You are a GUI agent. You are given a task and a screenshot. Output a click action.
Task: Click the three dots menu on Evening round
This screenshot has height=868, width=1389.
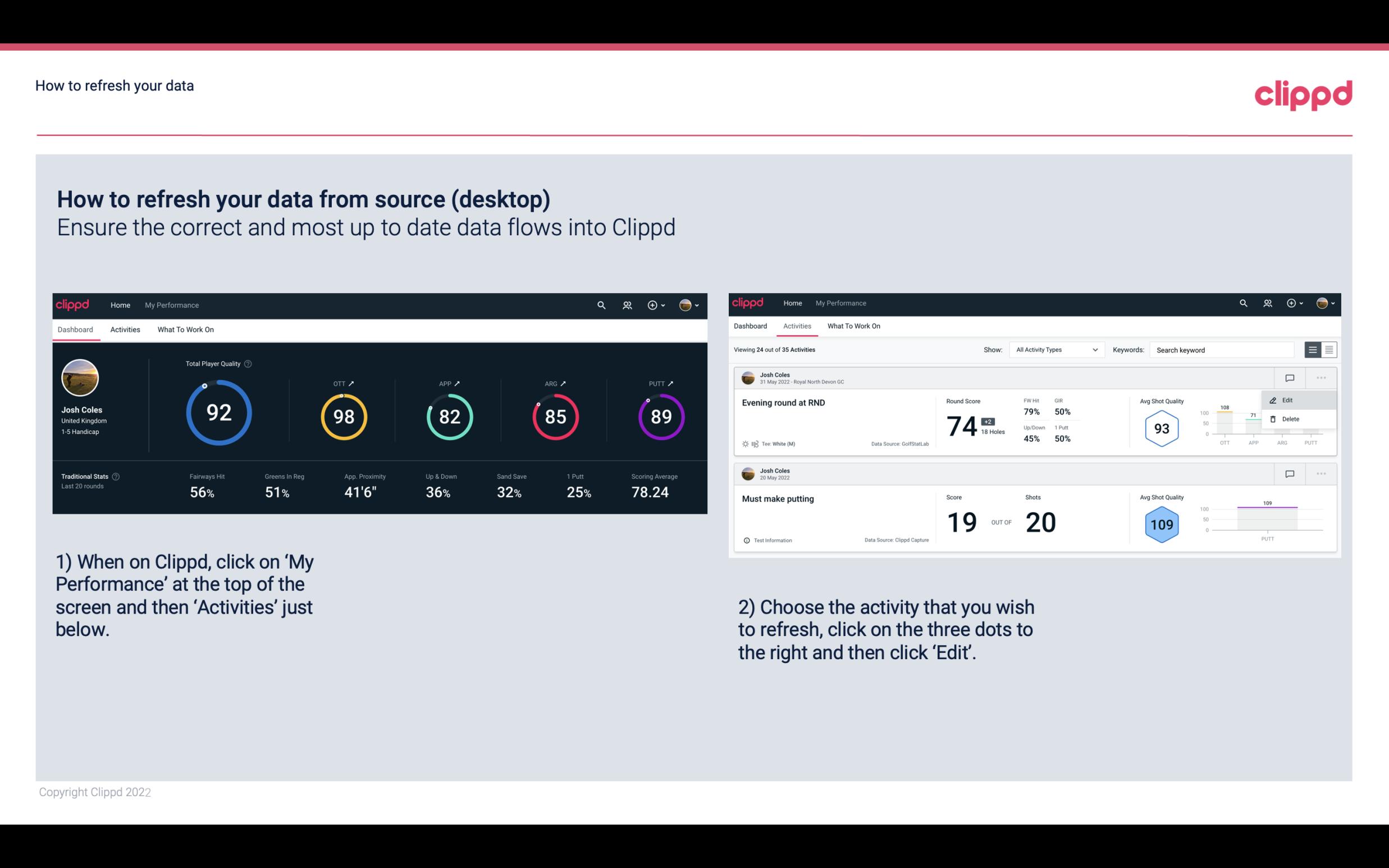pyautogui.click(x=1320, y=378)
